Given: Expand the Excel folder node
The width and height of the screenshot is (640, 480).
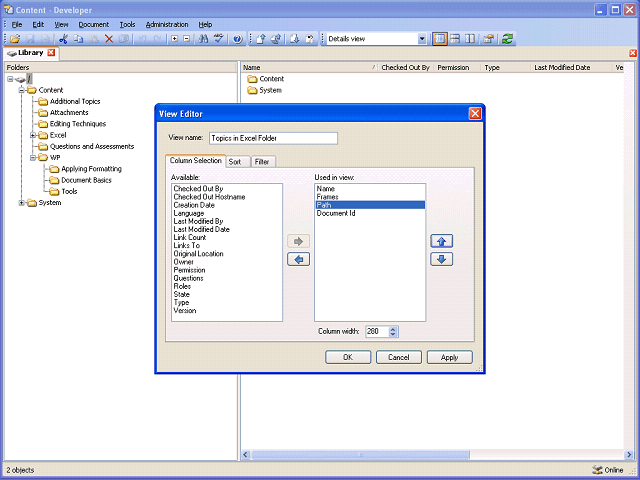Looking at the screenshot, I should point(33,135).
